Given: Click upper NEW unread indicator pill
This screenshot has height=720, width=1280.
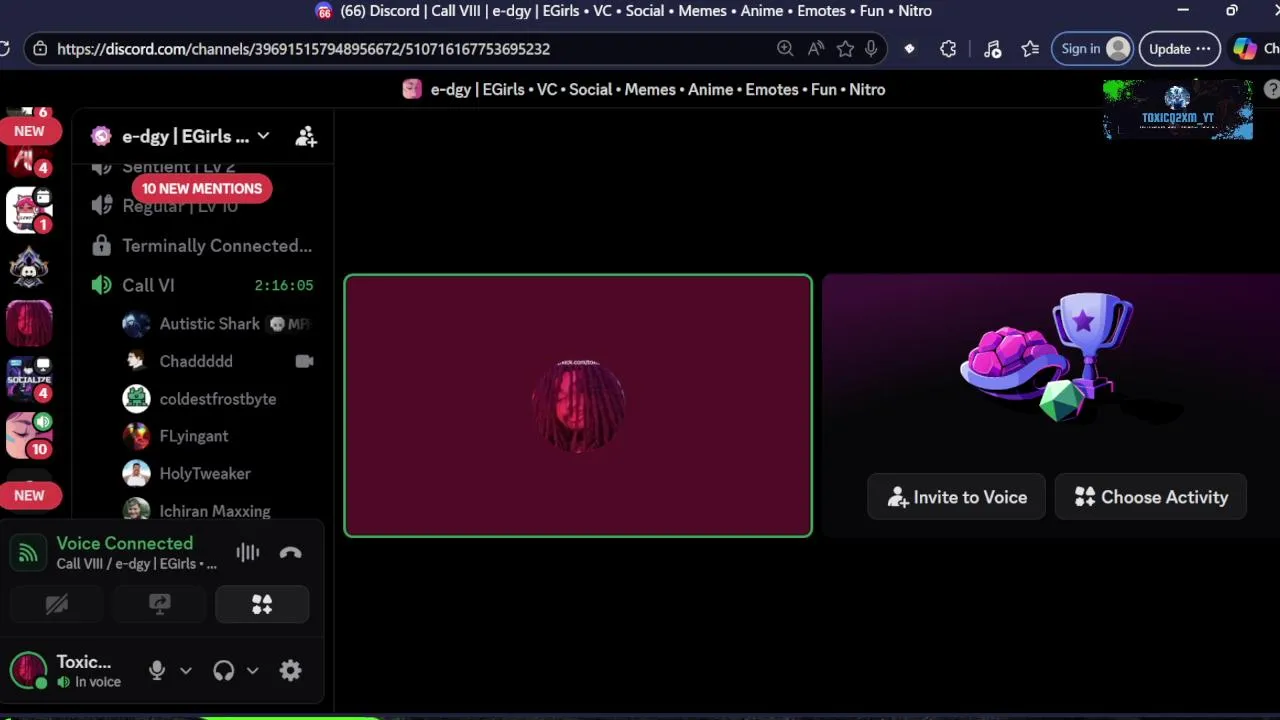Looking at the screenshot, I should click(29, 131).
